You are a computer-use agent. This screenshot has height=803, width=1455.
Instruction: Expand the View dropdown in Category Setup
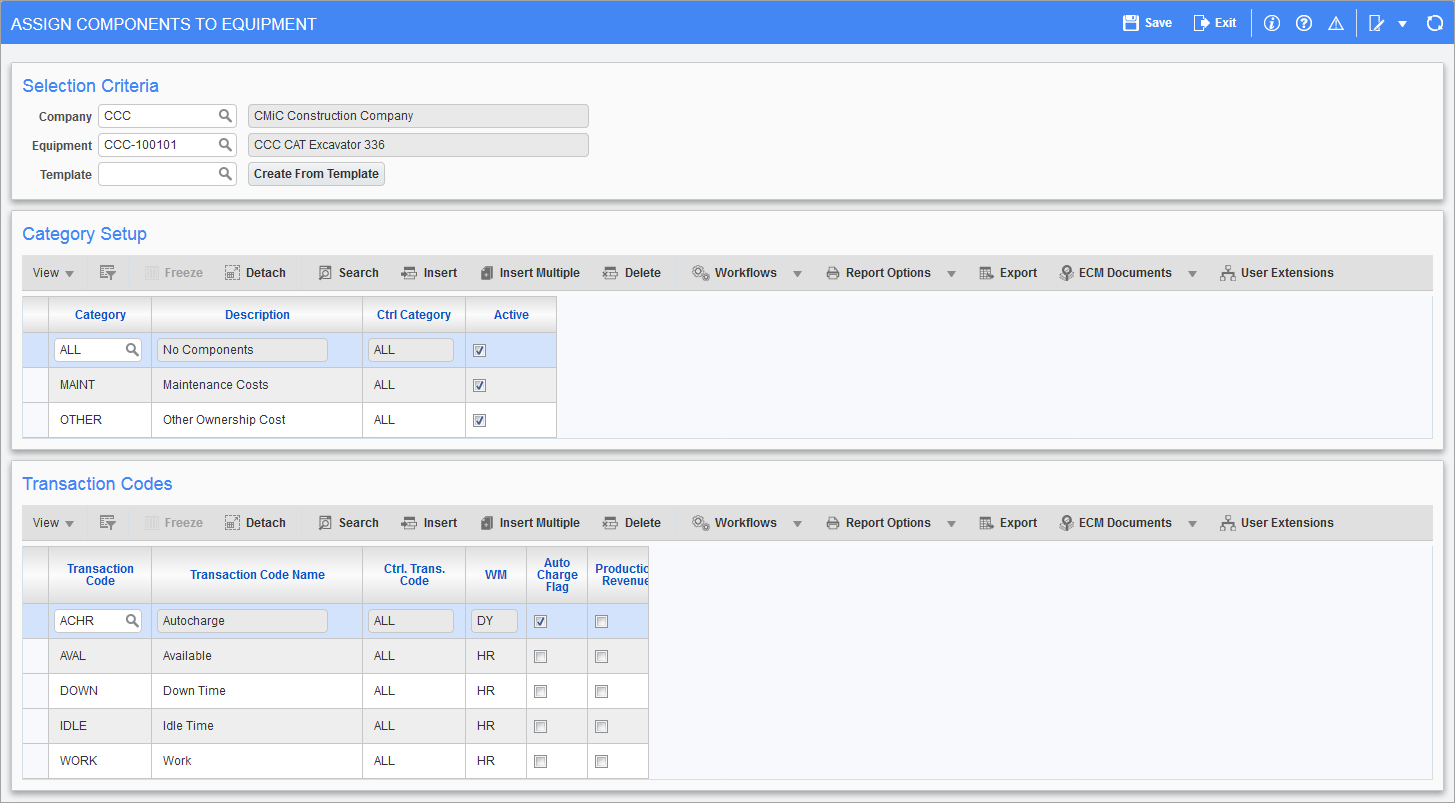point(53,273)
